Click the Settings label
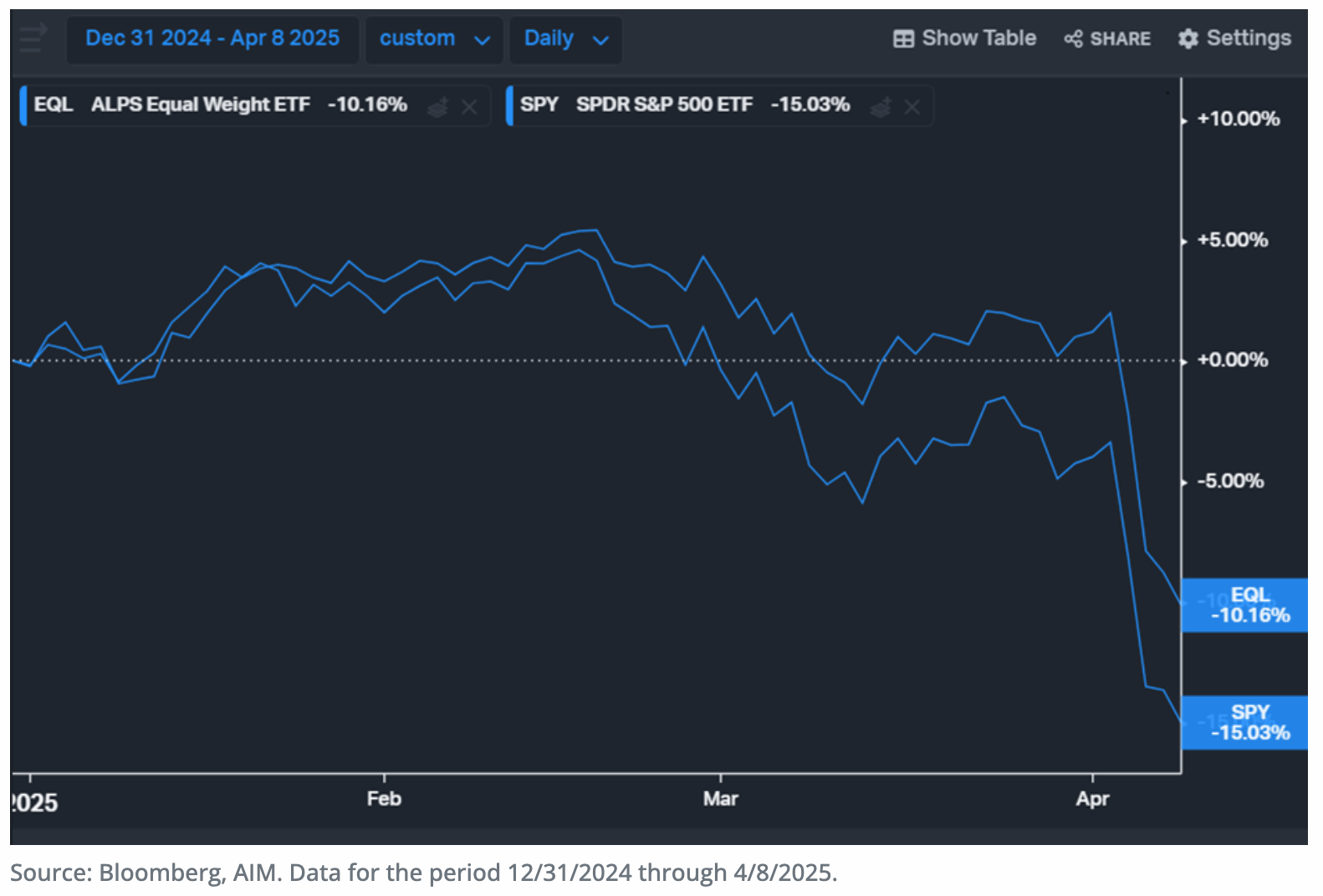 tap(1248, 38)
